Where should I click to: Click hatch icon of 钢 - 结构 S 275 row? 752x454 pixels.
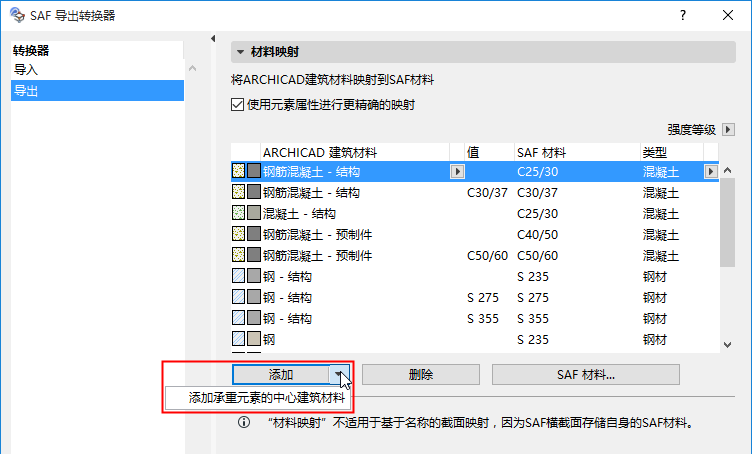click(x=238, y=297)
